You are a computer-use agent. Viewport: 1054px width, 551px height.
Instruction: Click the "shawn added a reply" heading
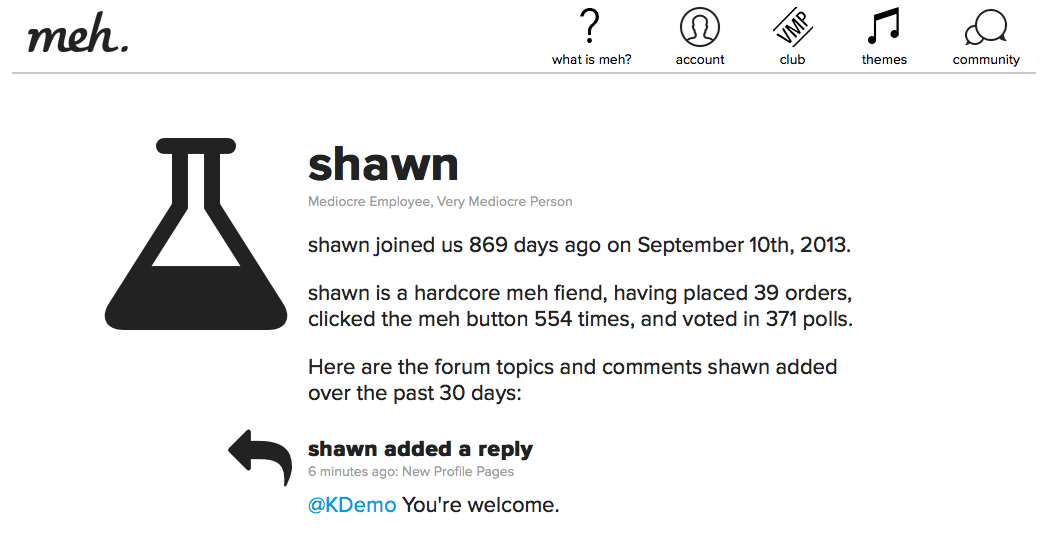point(420,449)
